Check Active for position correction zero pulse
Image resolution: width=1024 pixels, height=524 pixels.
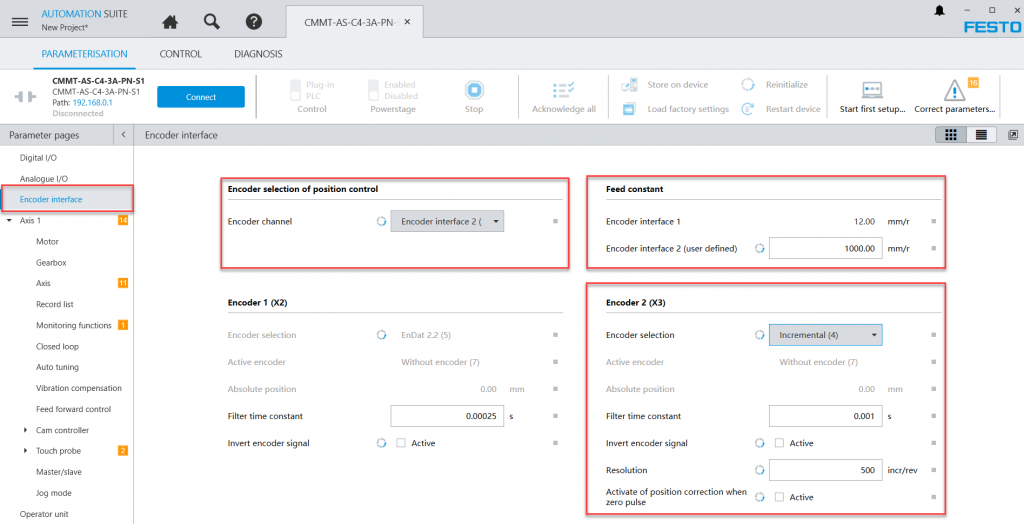[779, 497]
